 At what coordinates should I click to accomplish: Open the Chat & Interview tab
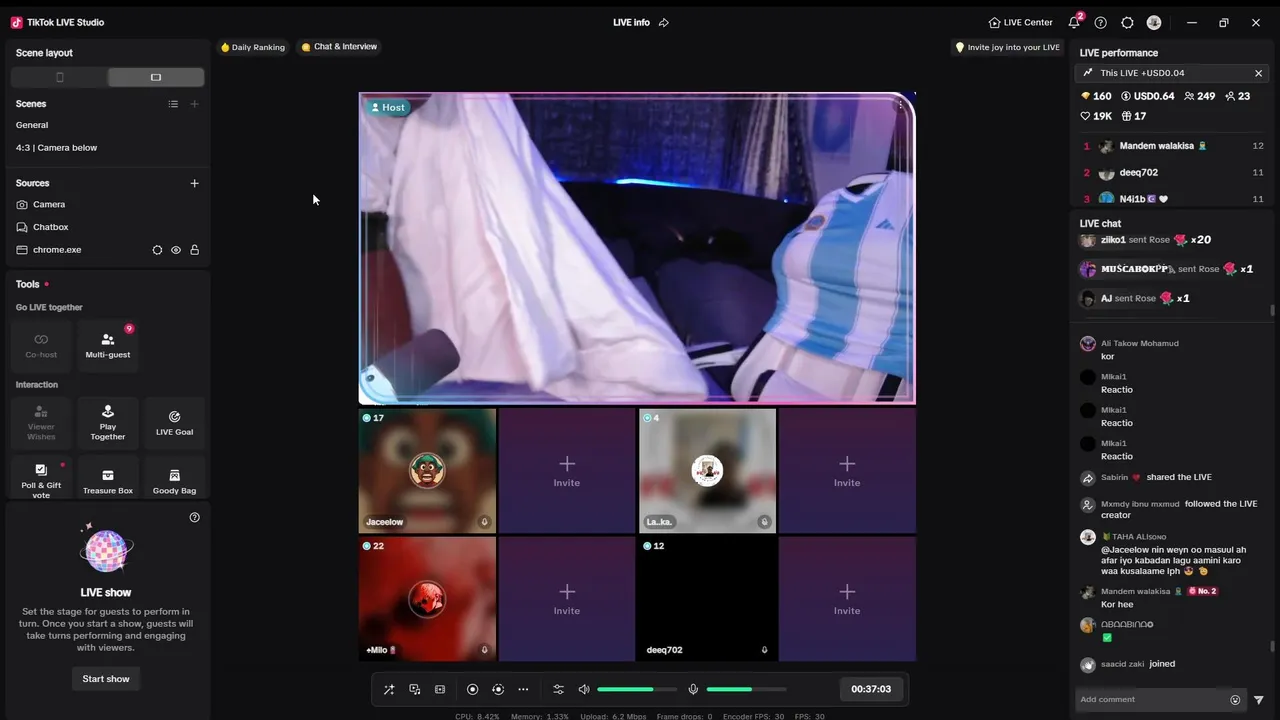[x=338, y=47]
